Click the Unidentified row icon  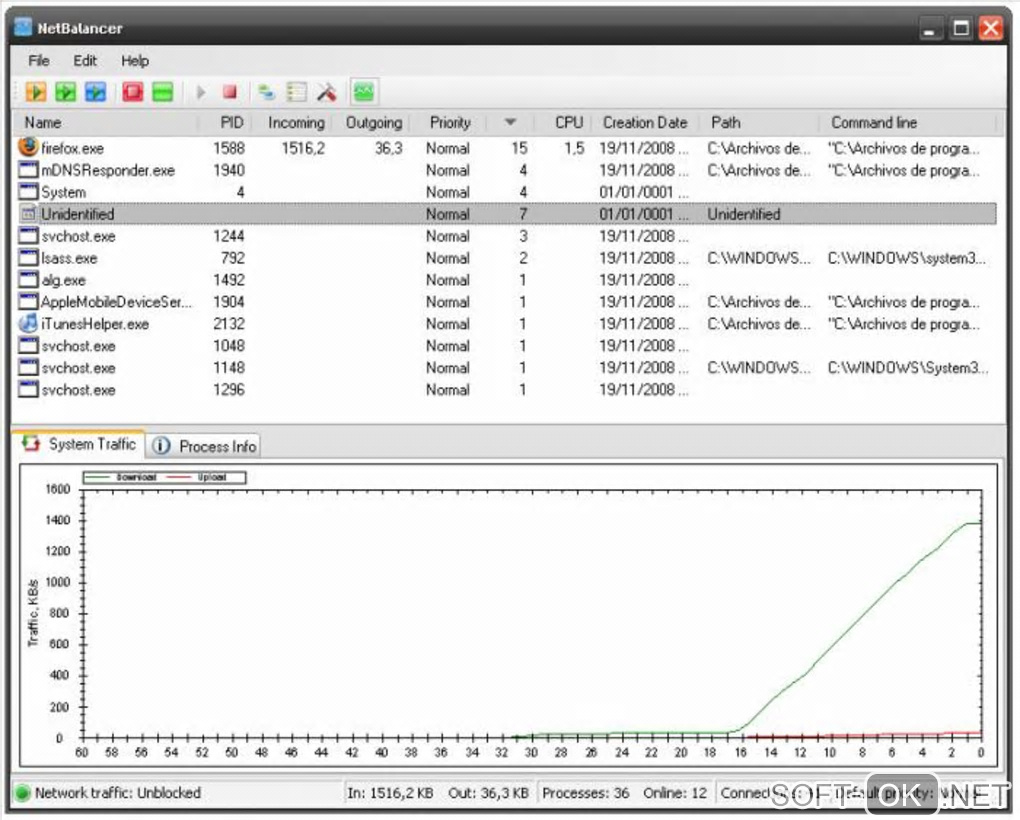(x=28, y=213)
